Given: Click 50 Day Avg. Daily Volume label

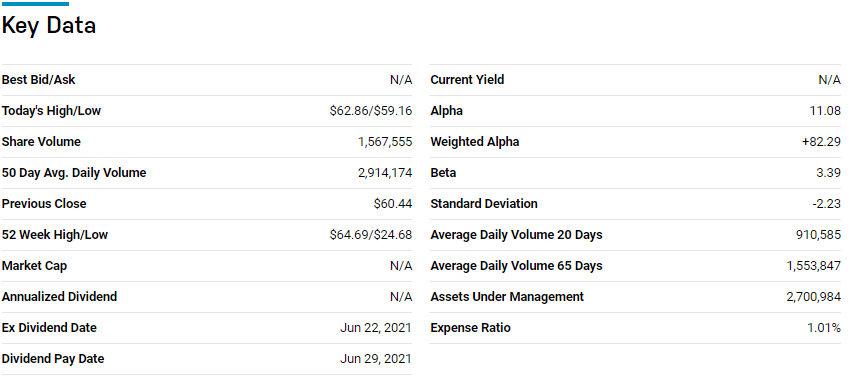Looking at the screenshot, I should click(x=74, y=173).
